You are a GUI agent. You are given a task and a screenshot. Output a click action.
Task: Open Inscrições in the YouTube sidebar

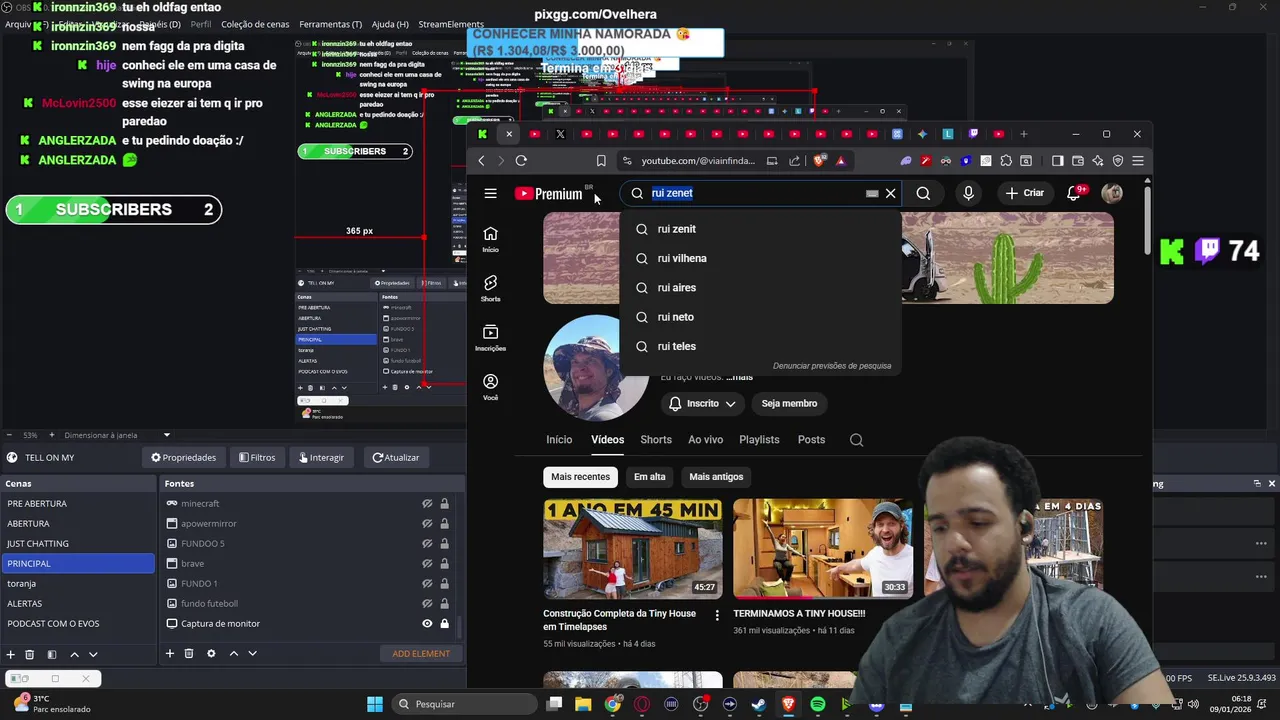pyautogui.click(x=490, y=338)
